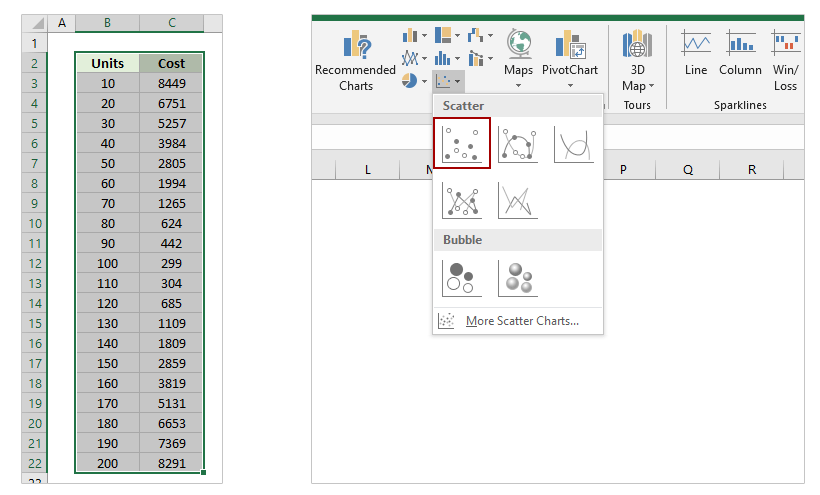Viewport: 820px width, 495px height.
Task: Open the statistic chart dropdown arrow
Action: click(x=458, y=59)
